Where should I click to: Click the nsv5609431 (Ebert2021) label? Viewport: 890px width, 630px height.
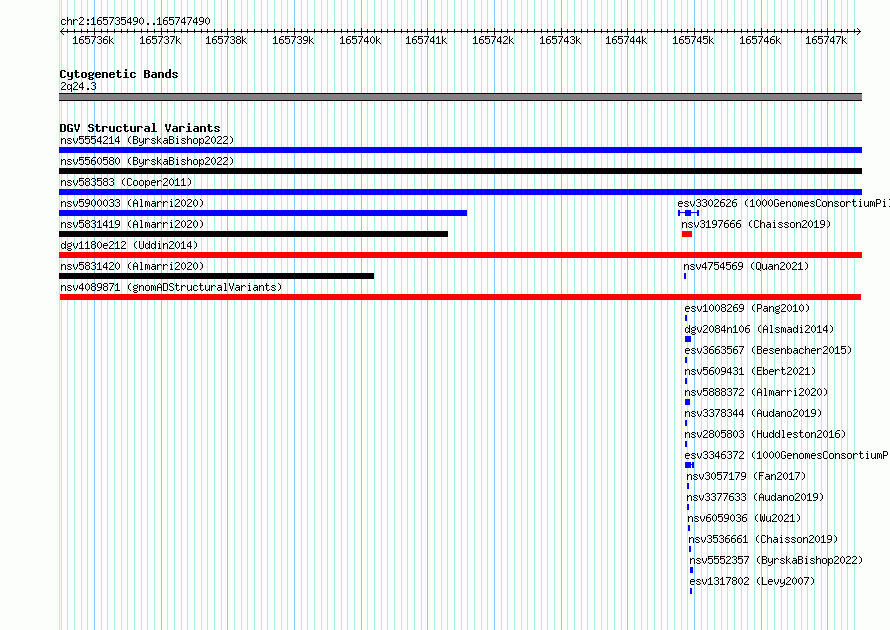[x=750, y=371]
